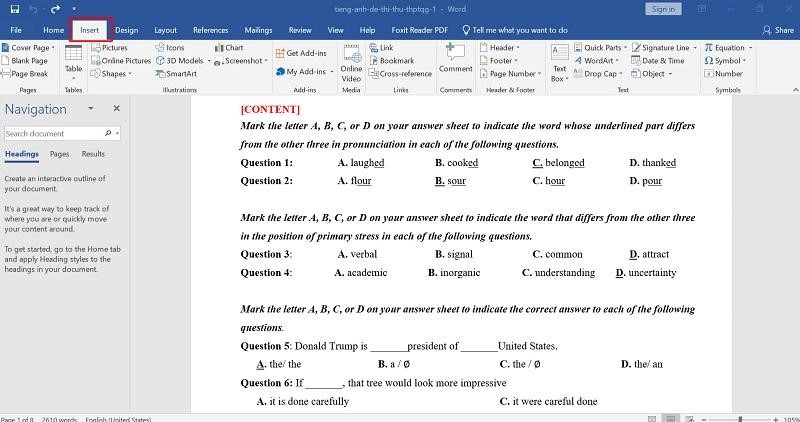Switch to the Design tab
Image resolution: width=800 pixels, height=422 pixels.
coord(127,30)
